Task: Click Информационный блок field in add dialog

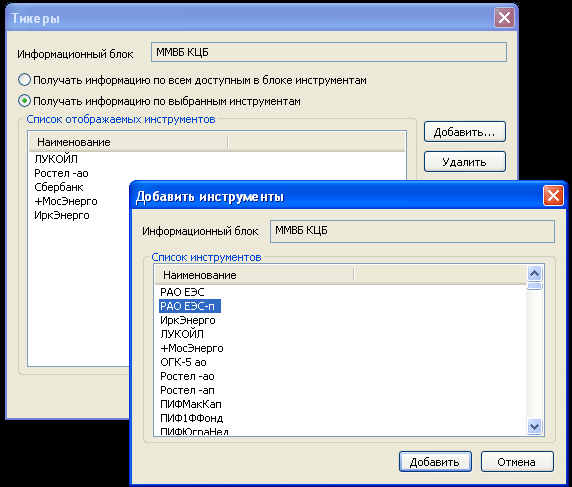Action: click(x=412, y=231)
